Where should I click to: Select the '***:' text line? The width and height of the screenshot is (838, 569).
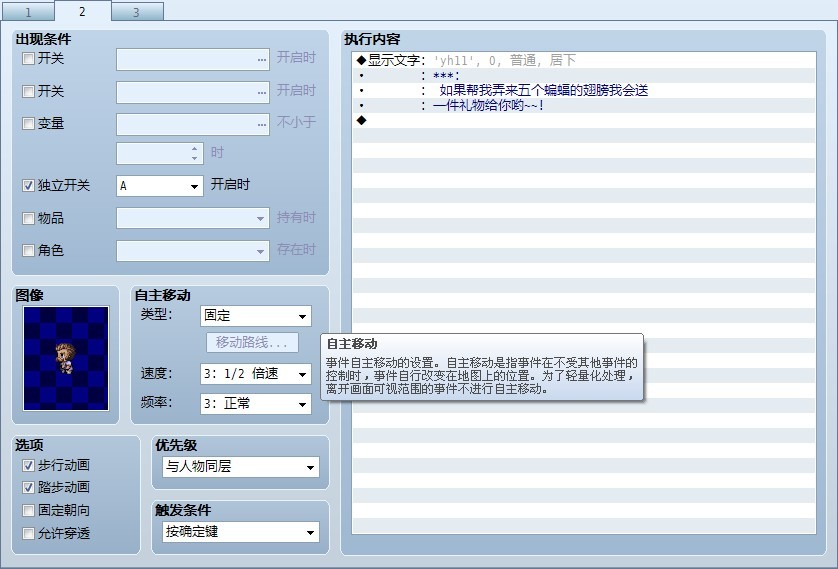pyautogui.click(x=584, y=75)
